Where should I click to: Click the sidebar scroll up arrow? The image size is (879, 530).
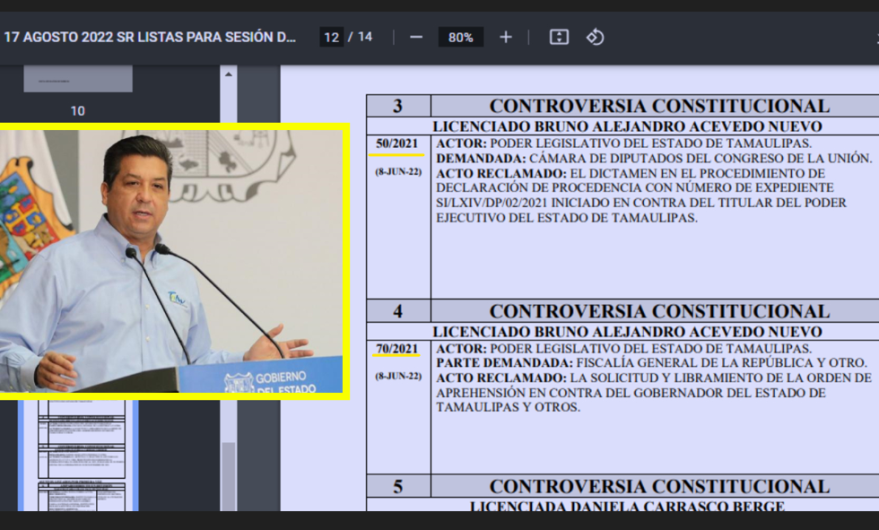tap(228, 74)
